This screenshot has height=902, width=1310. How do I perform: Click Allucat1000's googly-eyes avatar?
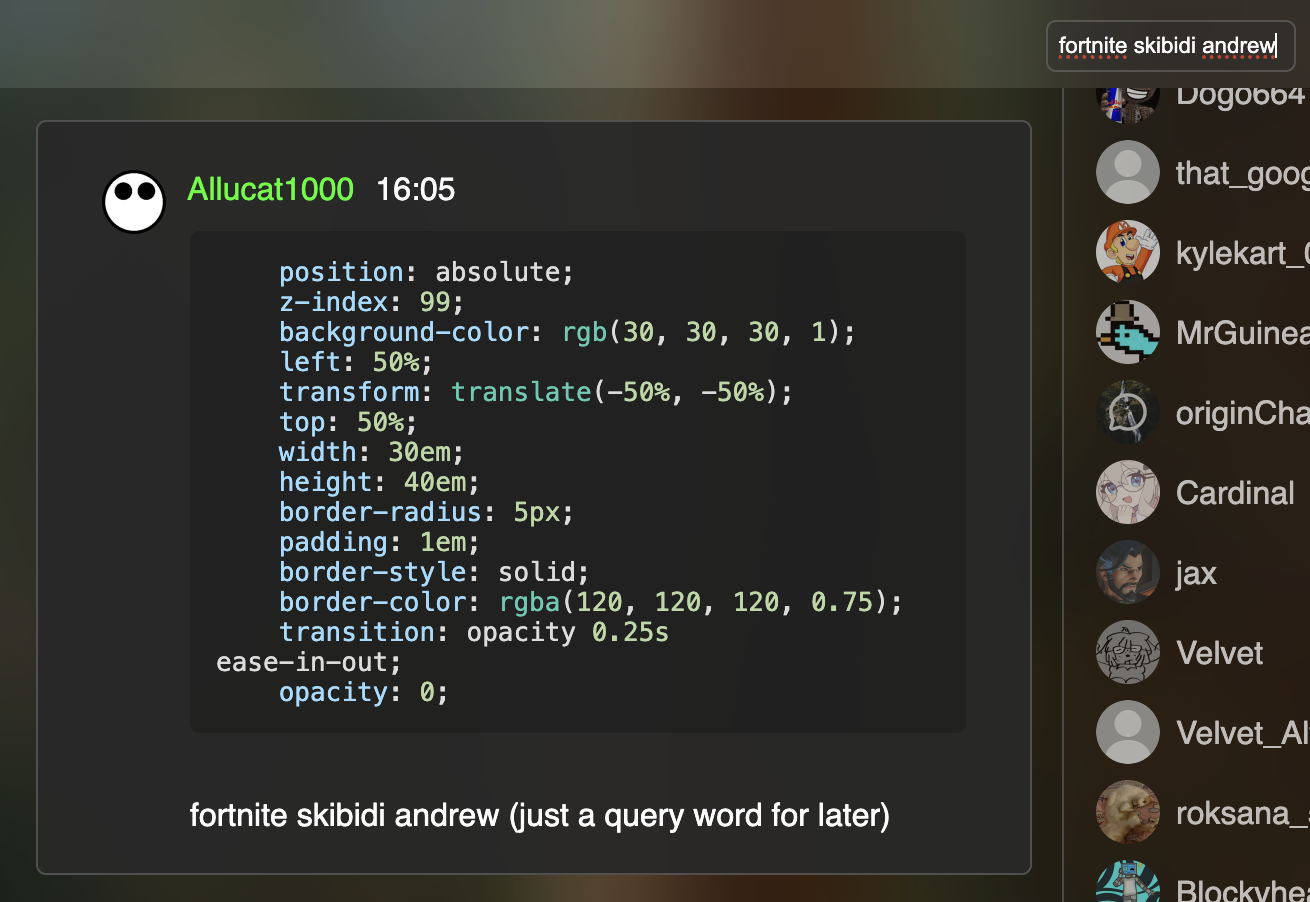[x=134, y=202]
